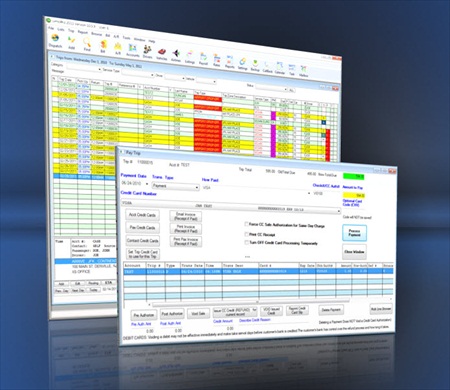Open Vehicles from the toolbar
The width and height of the screenshot is (450, 390).
(x=162, y=53)
